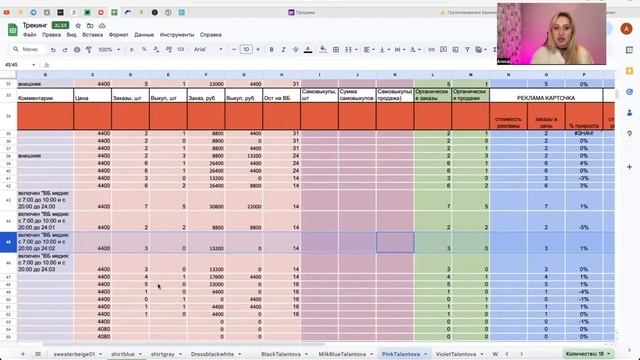Increase font size with plus button
The width and height of the screenshot is (640, 360).
click(258, 49)
